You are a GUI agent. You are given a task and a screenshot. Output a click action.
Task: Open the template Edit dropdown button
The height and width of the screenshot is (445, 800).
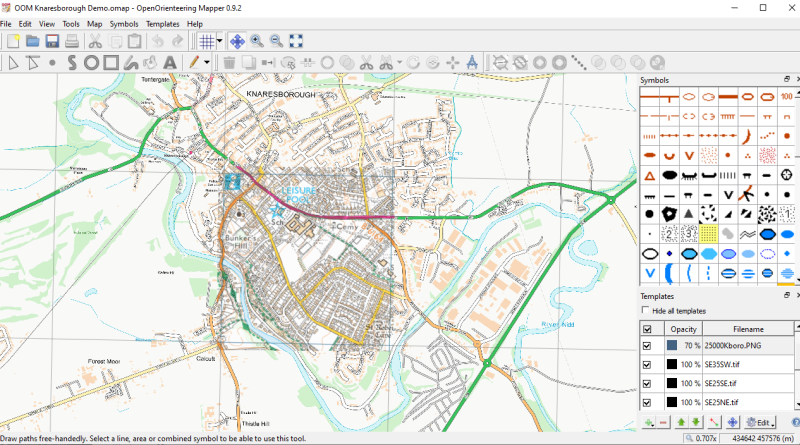coord(760,423)
